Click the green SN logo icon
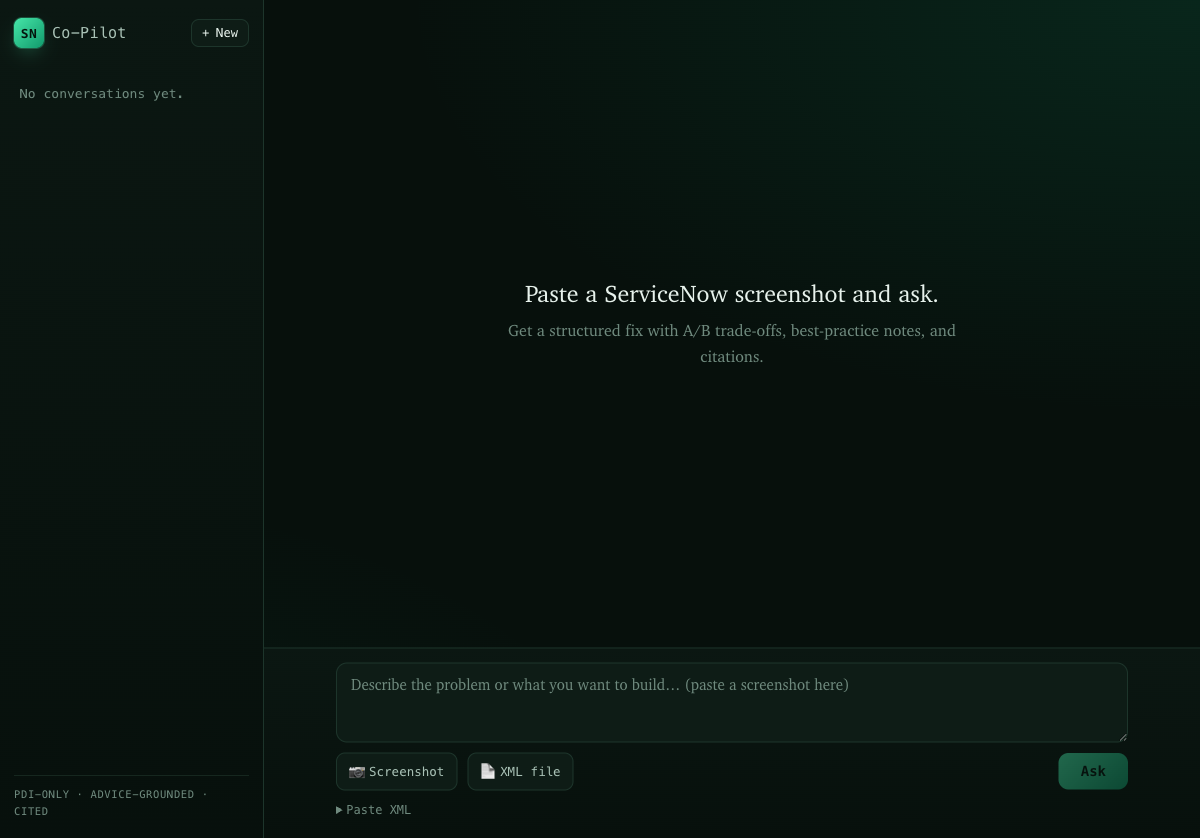Screen dimensions: 1200x838 (x=29, y=33)
